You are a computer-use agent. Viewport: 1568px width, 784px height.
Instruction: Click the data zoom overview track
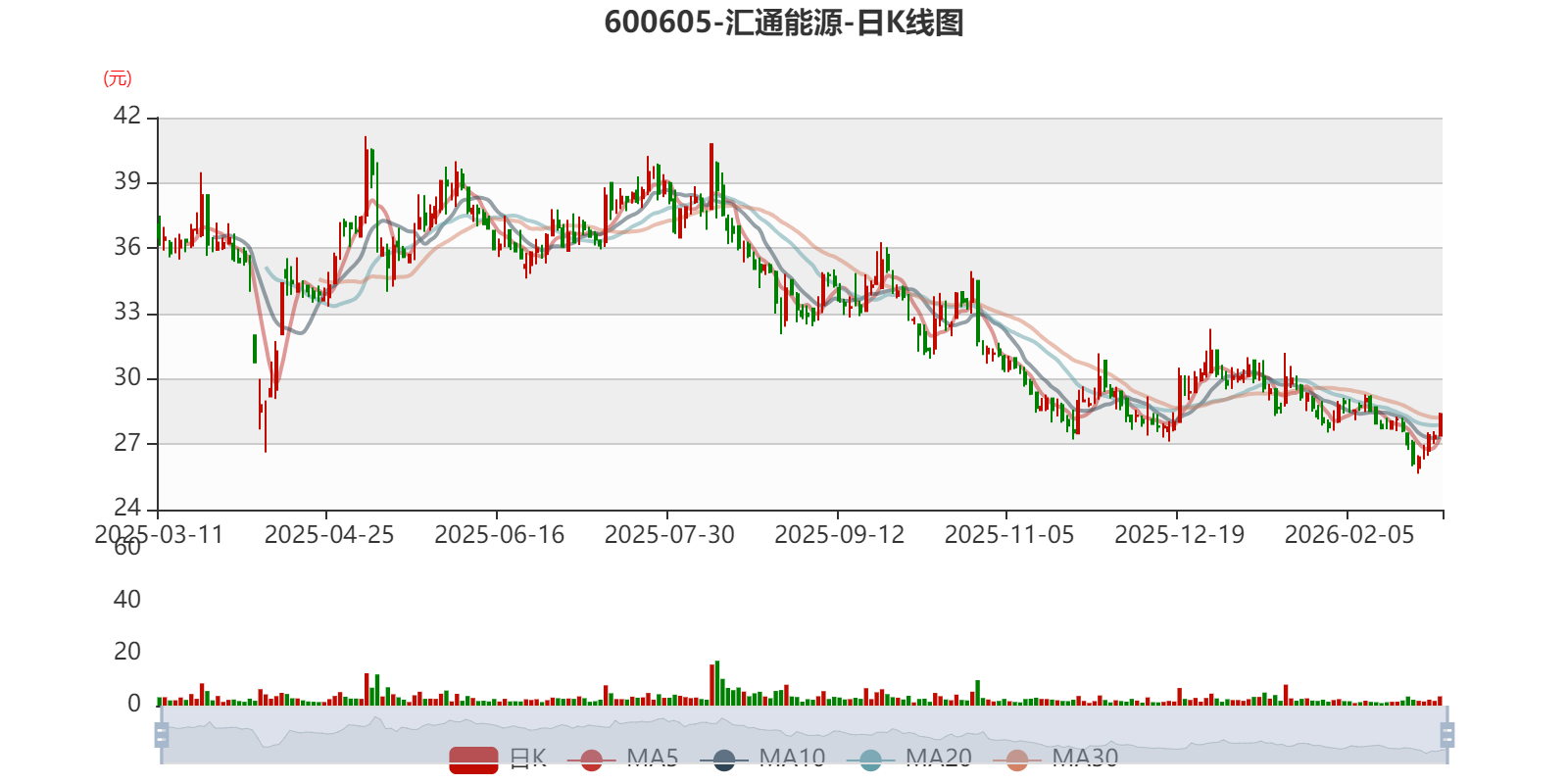click(805, 735)
